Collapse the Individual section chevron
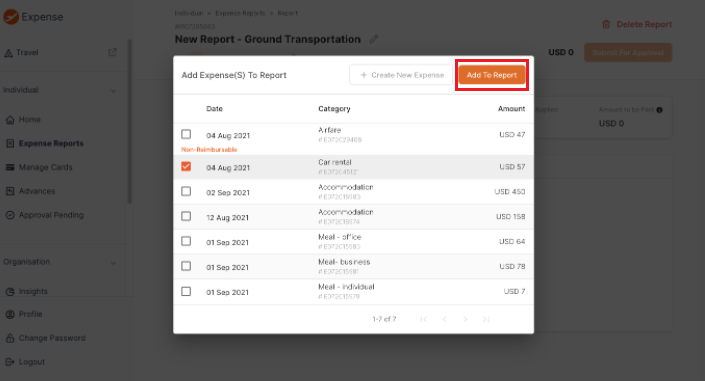705x381 pixels. (x=113, y=90)
